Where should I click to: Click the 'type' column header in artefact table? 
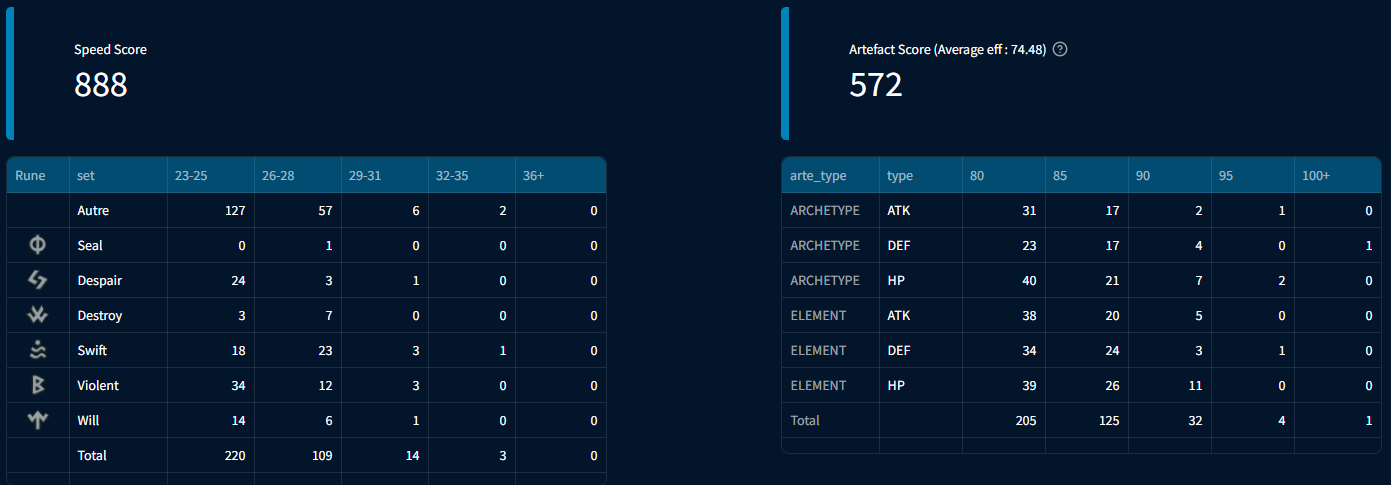point(900,175)
